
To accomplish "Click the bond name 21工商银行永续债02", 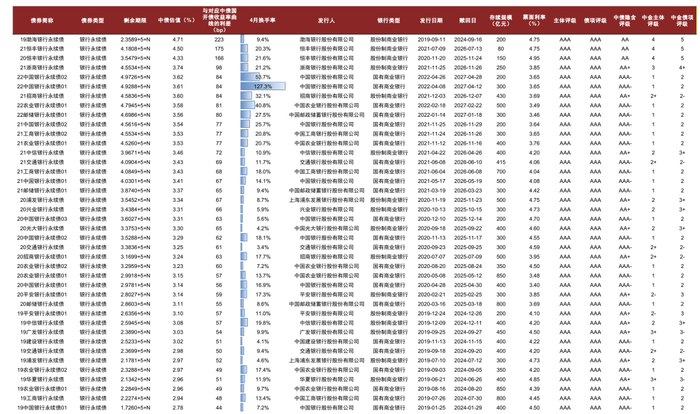I will coord(42,134).
